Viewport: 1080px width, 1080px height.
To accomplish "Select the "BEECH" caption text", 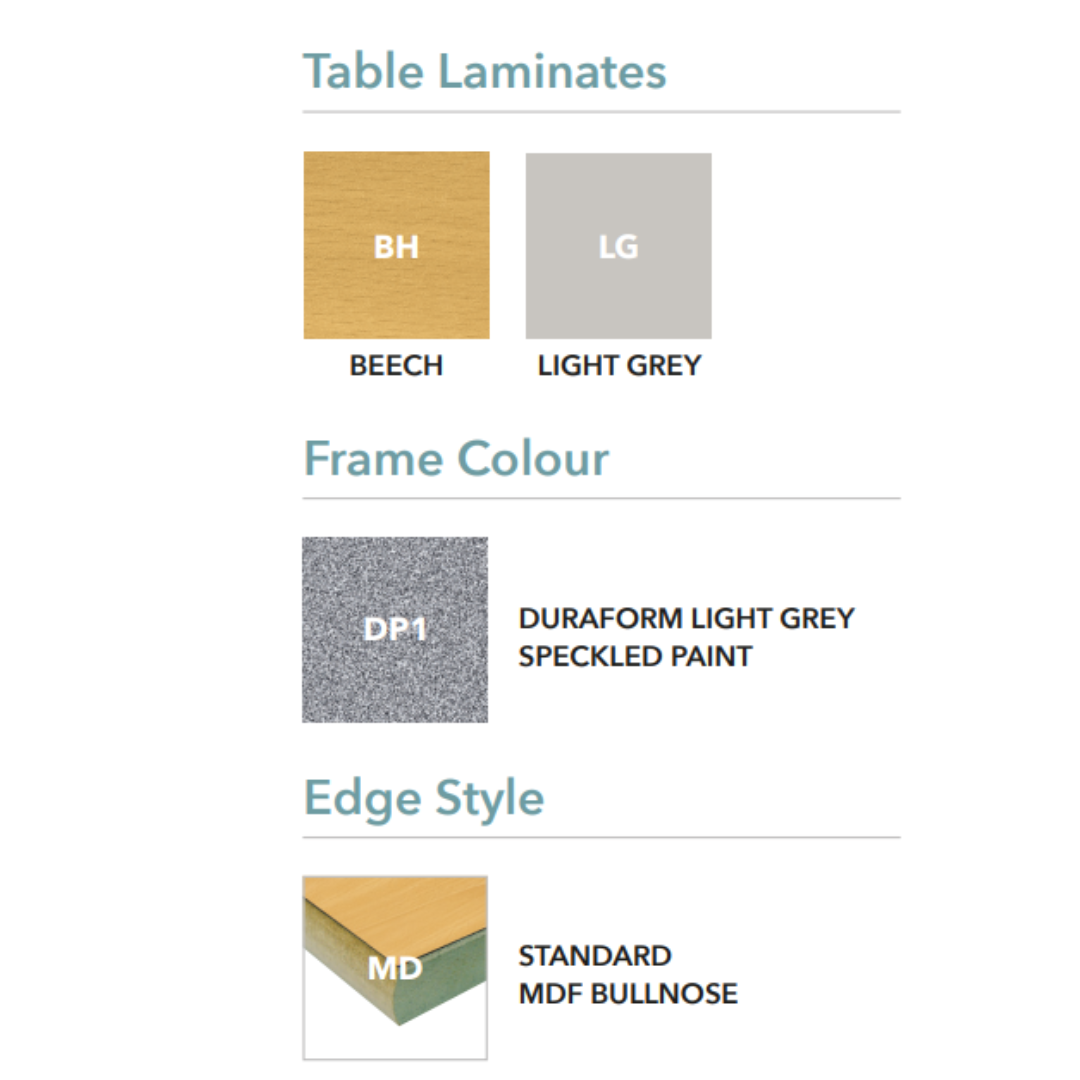I will click(x=396, y=366).
